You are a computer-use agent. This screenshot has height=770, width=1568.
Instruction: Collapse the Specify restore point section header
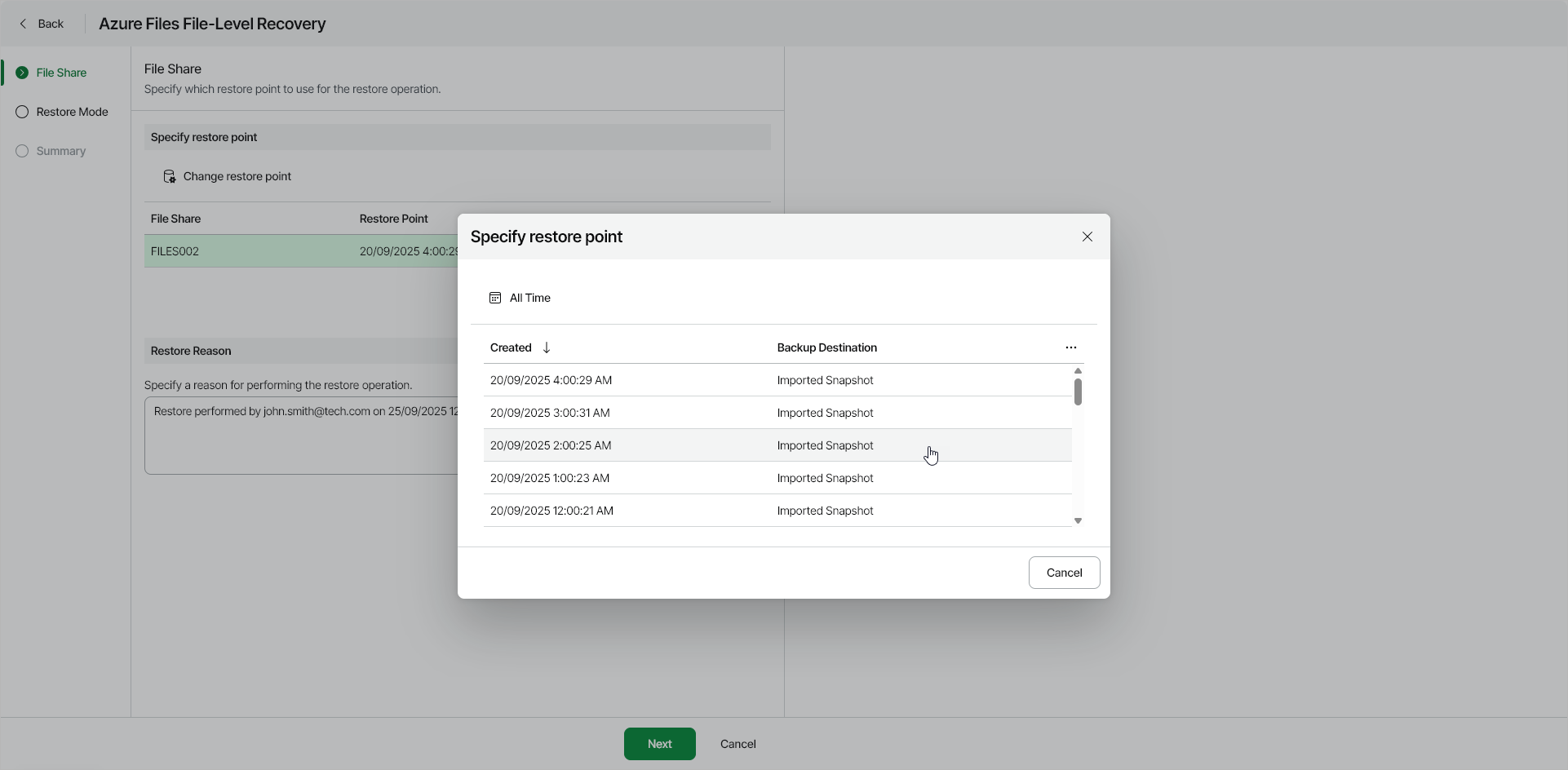coord(457,136)
